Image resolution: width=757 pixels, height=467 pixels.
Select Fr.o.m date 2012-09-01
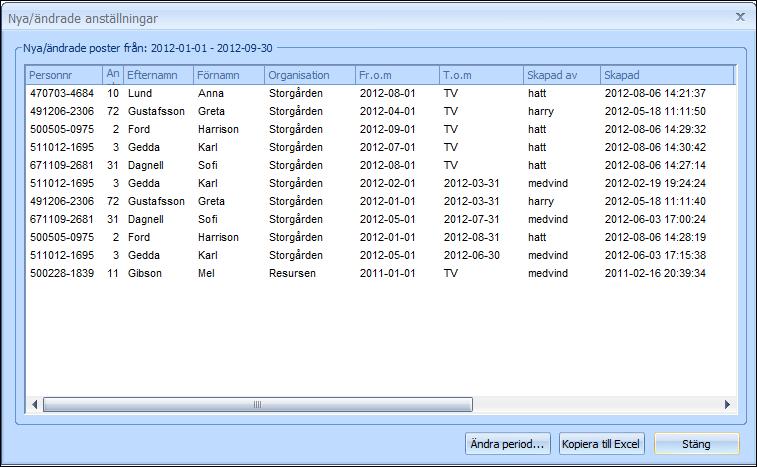(387, 129)
